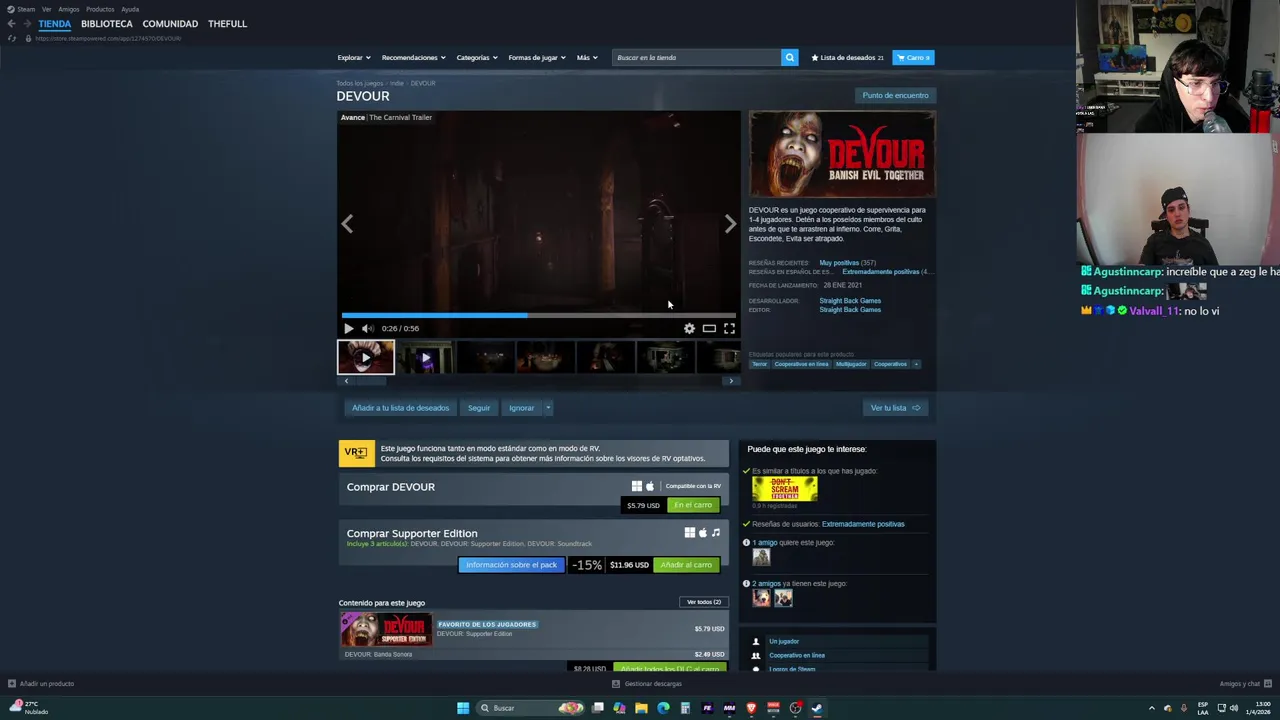Open Friends and chat icon

click(x=1268, y=684)
